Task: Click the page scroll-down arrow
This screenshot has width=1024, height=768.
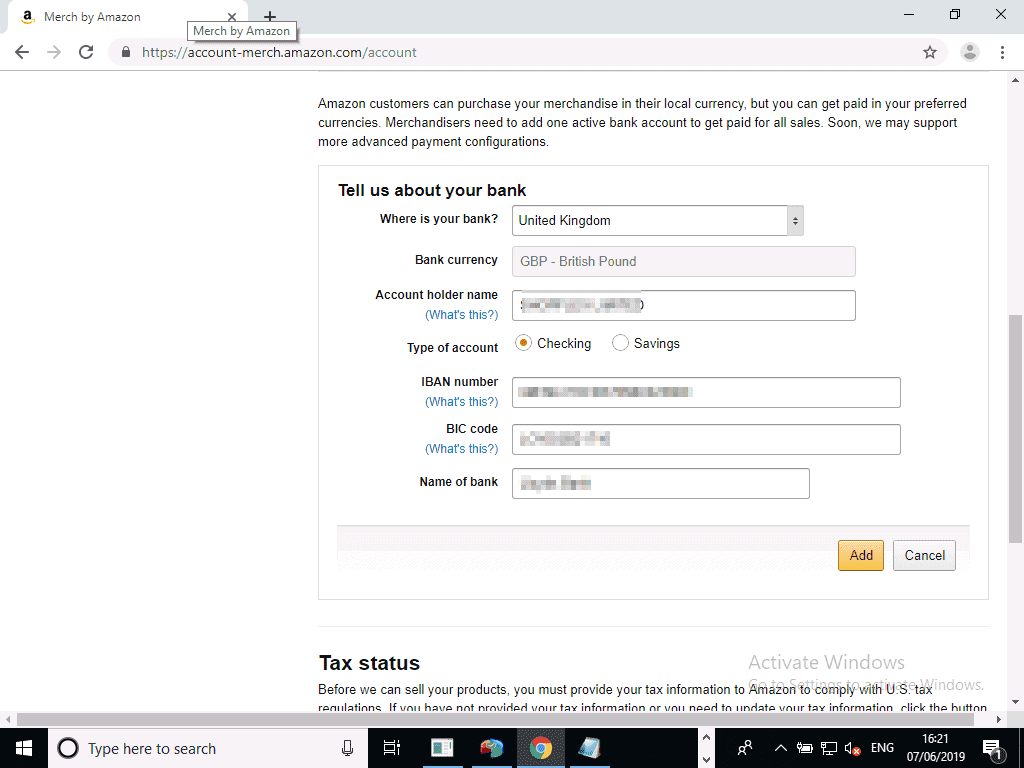Action: coord(1016,703)
